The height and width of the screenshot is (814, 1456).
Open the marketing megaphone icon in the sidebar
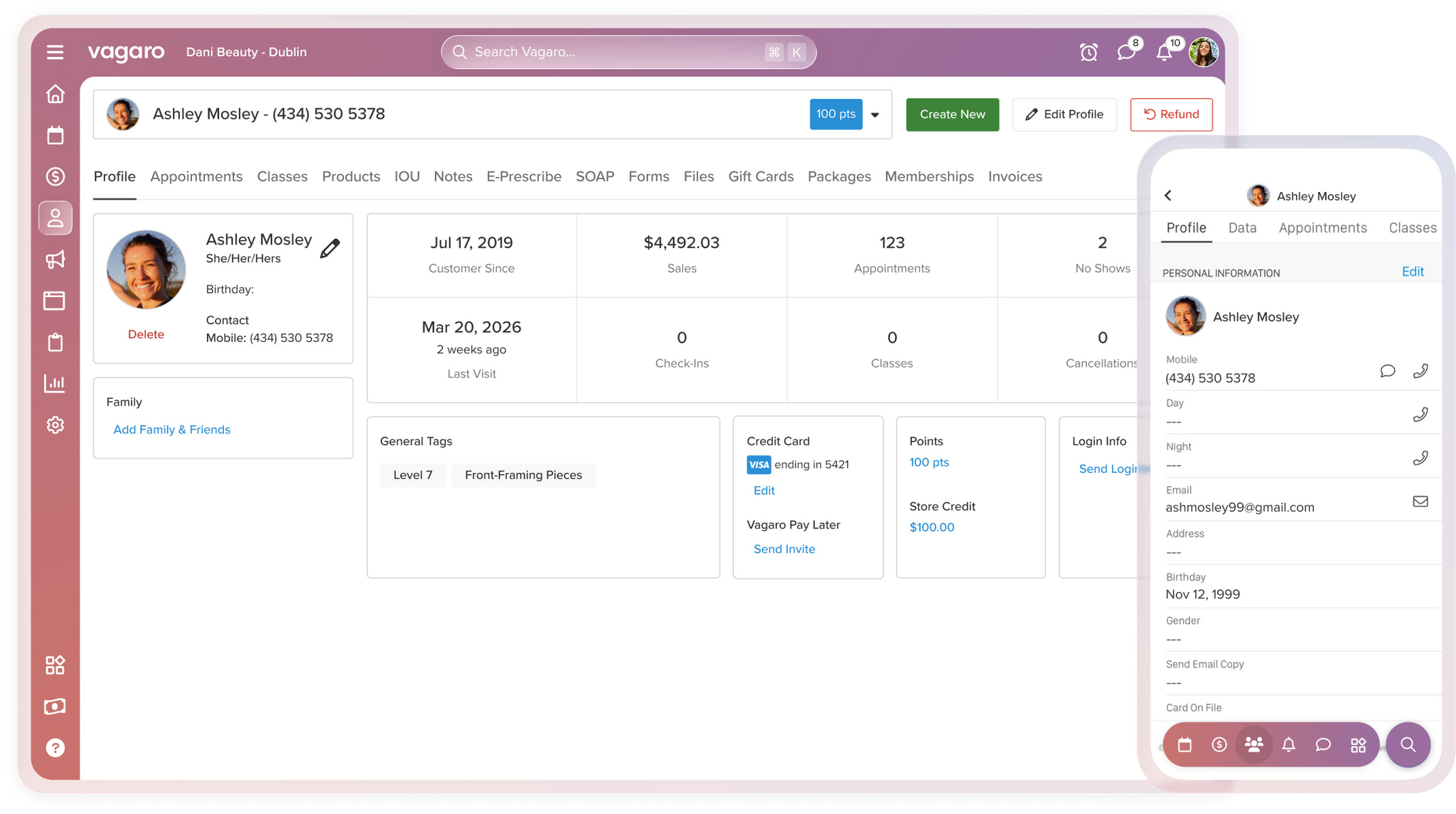pos(55,259)
